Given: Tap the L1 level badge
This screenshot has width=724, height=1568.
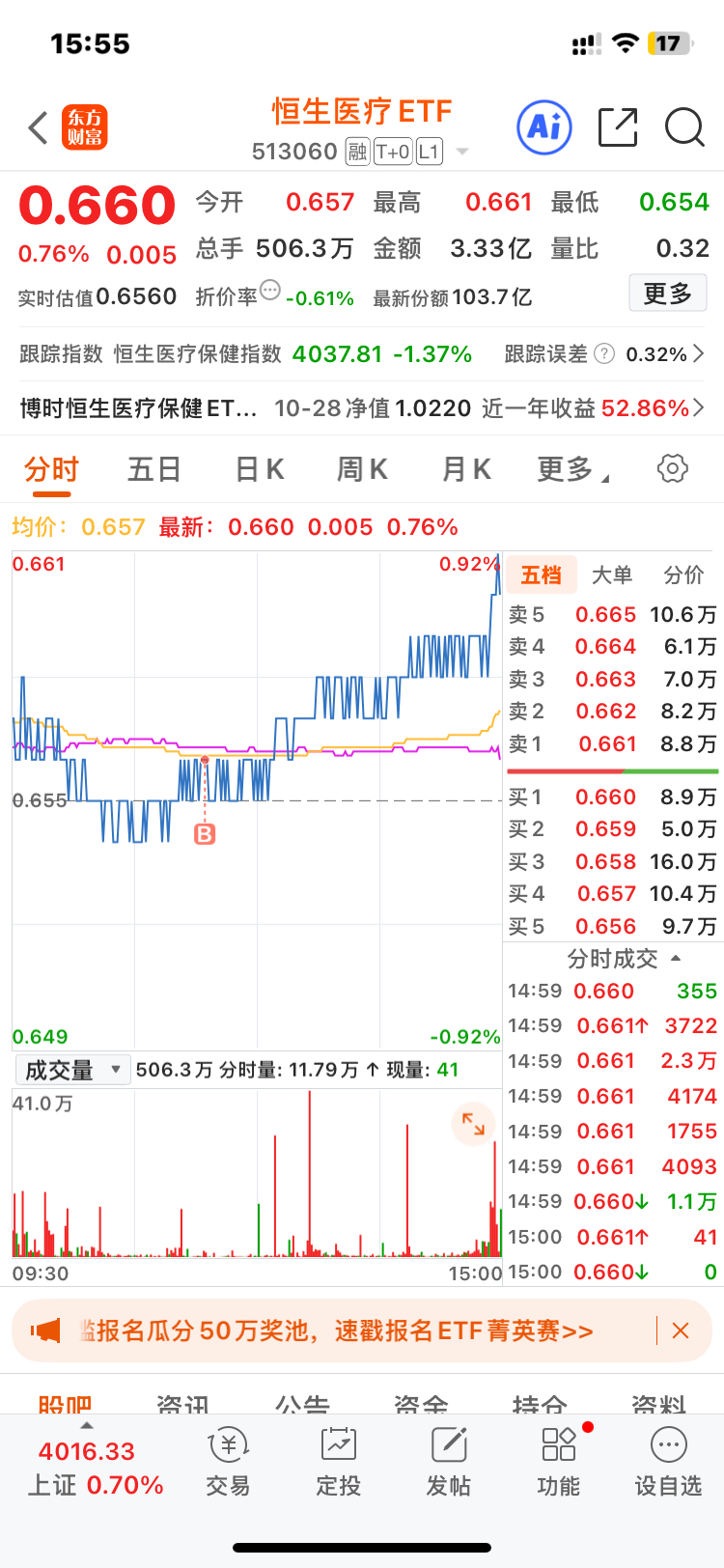Looking at the screenshot, I should tap(430, 152).
